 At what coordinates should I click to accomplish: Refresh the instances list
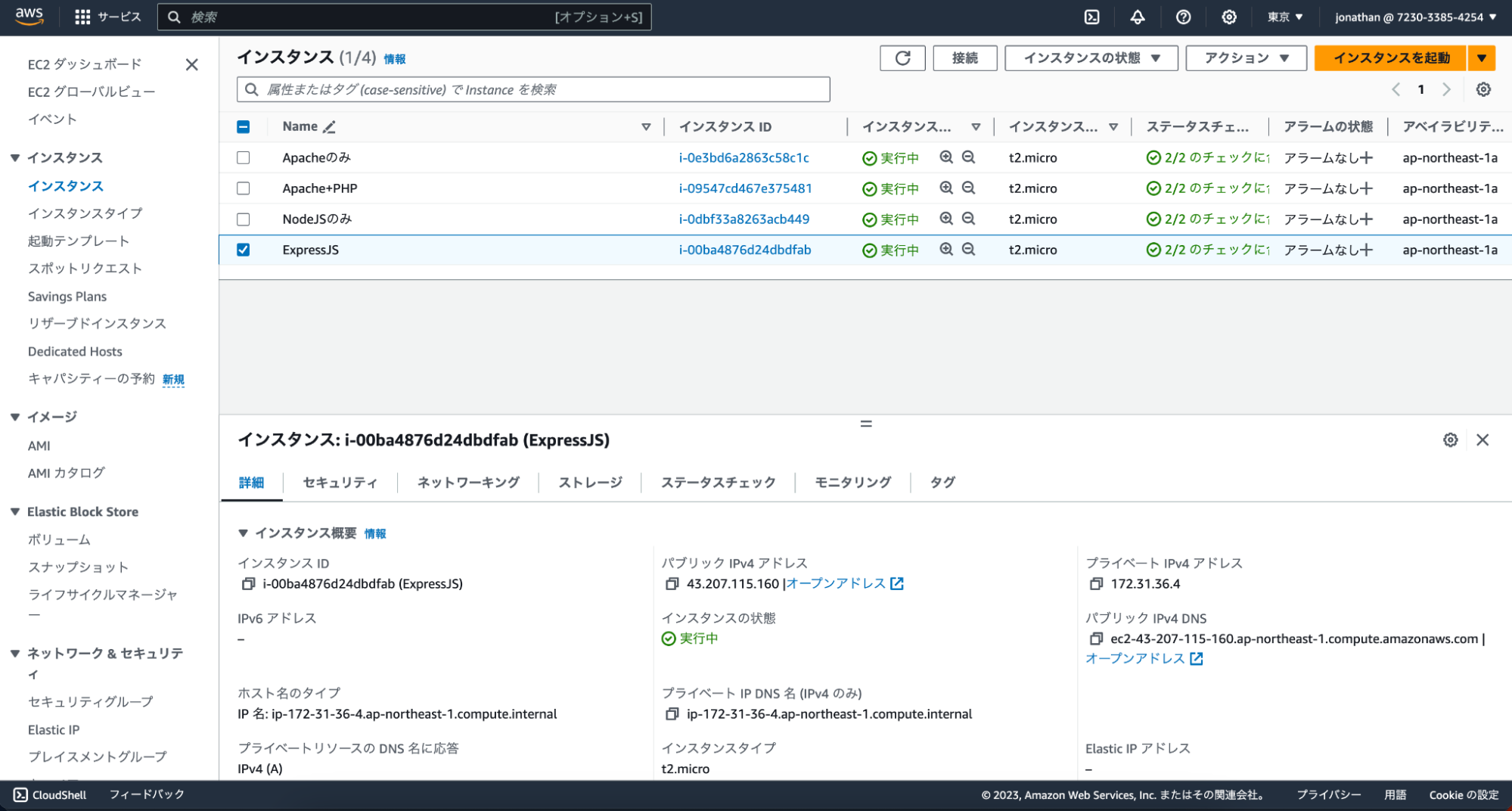click(x=902, y=58)
